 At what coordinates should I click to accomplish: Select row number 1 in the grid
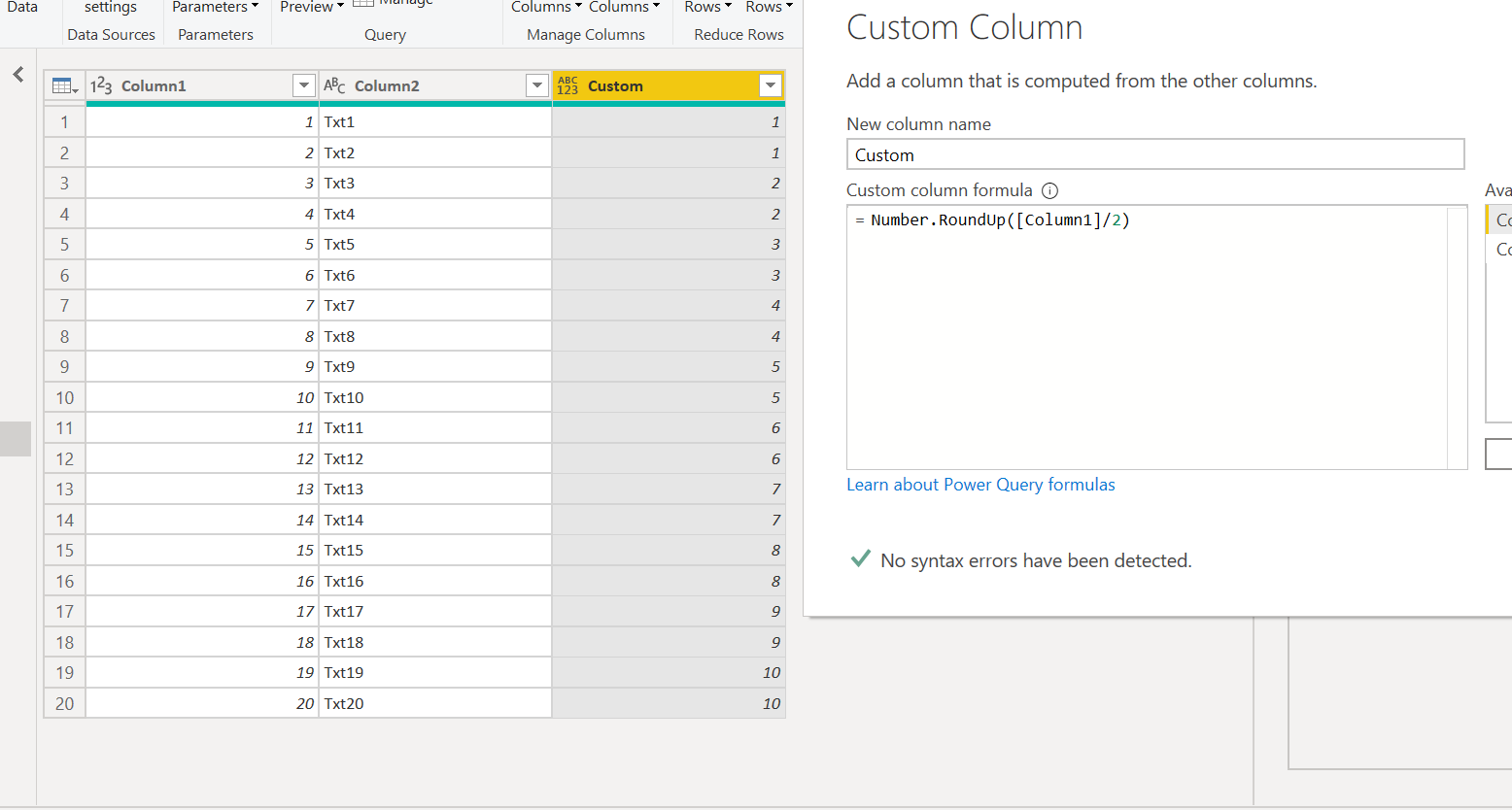point(64,122)
